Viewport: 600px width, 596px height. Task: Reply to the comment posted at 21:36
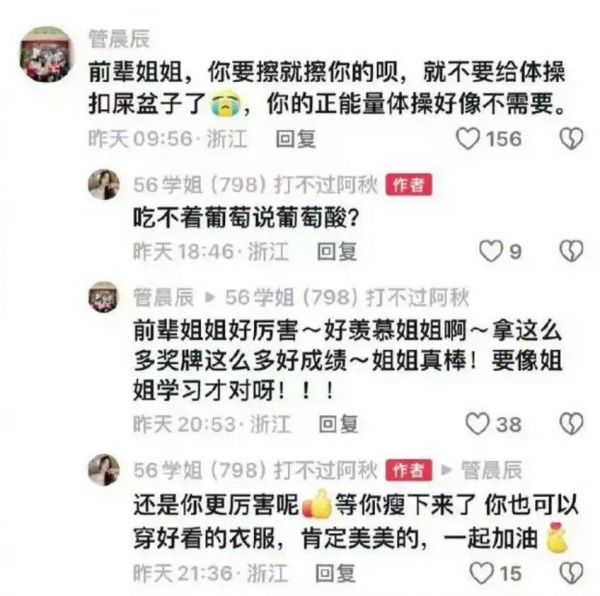click(x=335, y=573)
